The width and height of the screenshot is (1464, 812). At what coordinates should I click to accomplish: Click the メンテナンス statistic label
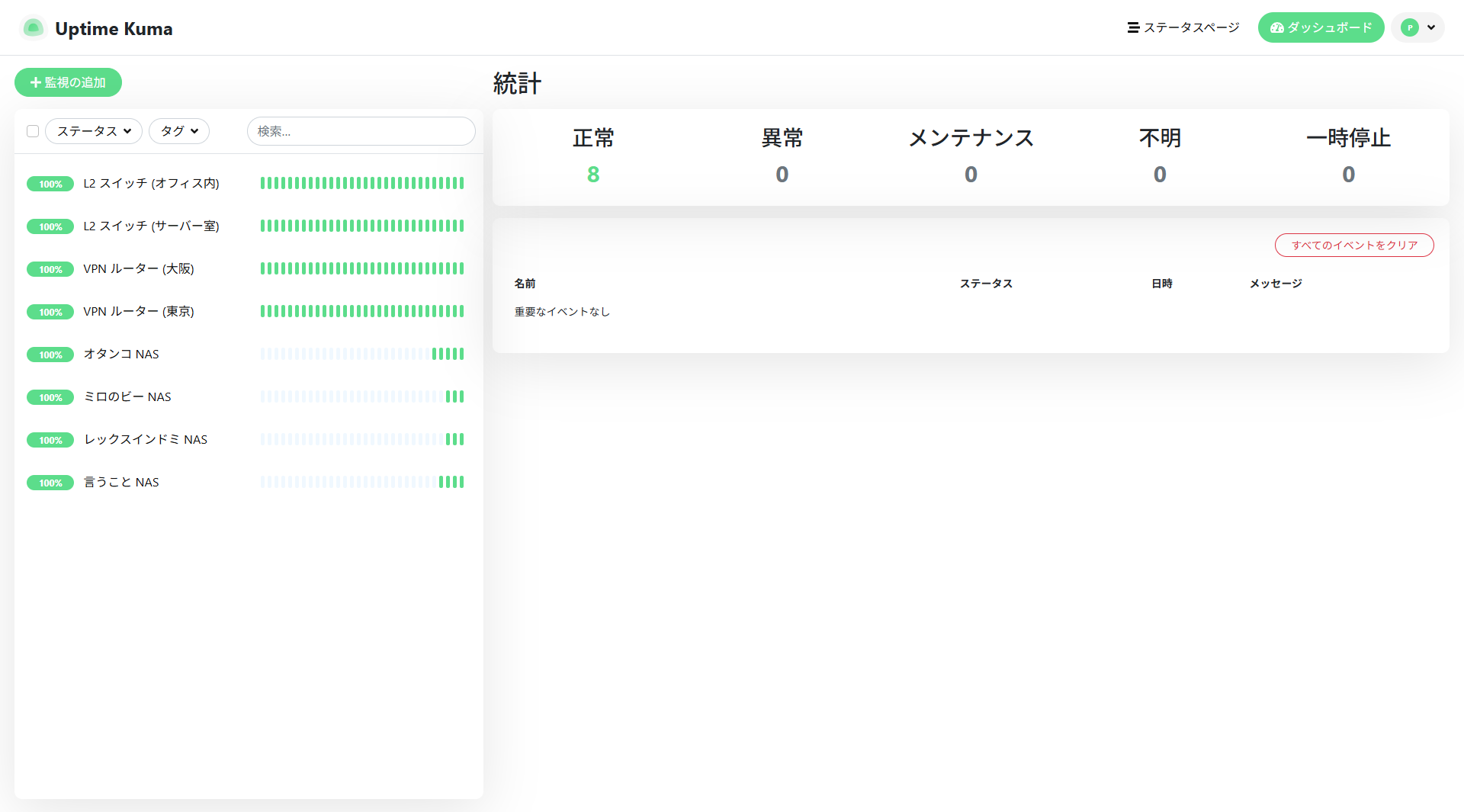pos(971,138)
